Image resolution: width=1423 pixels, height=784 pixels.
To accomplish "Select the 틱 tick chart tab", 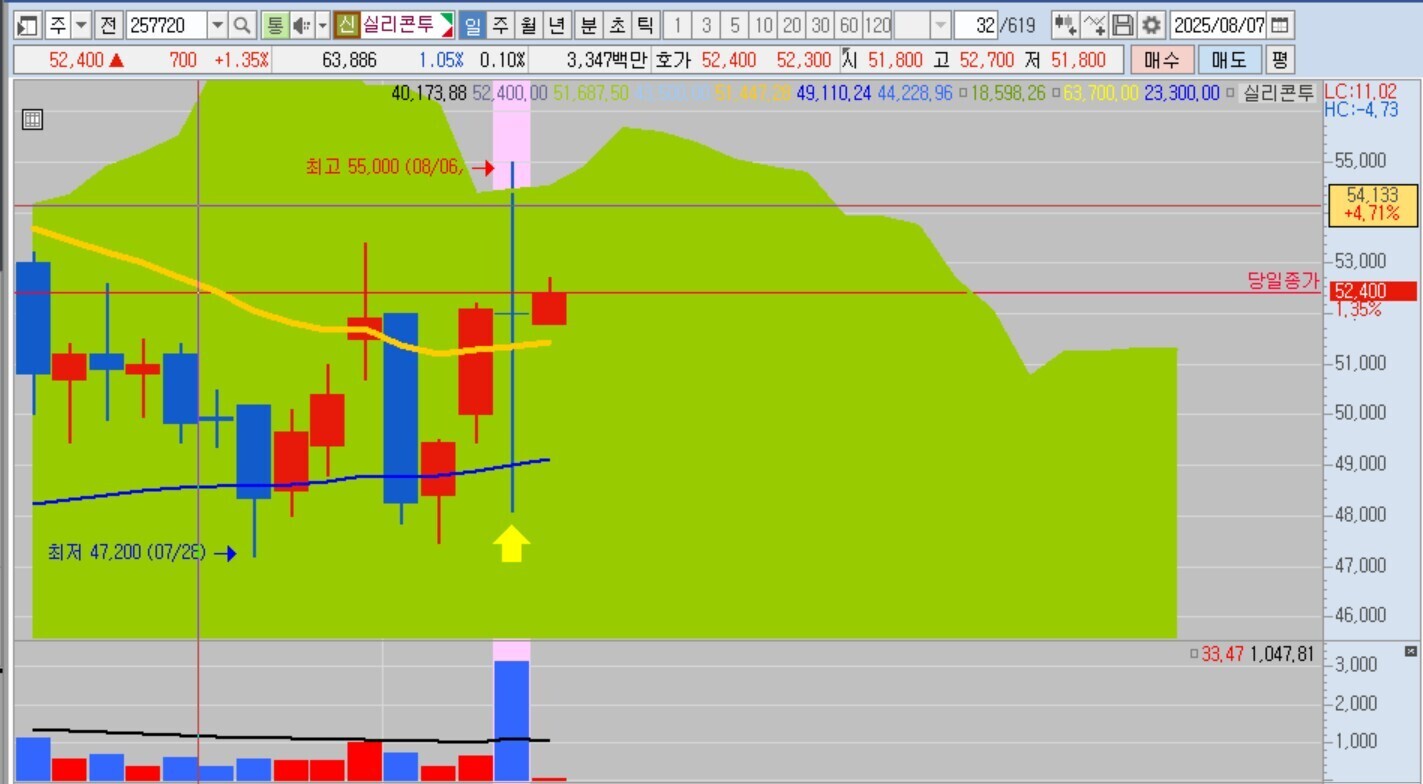I will [x=646, y=25].
